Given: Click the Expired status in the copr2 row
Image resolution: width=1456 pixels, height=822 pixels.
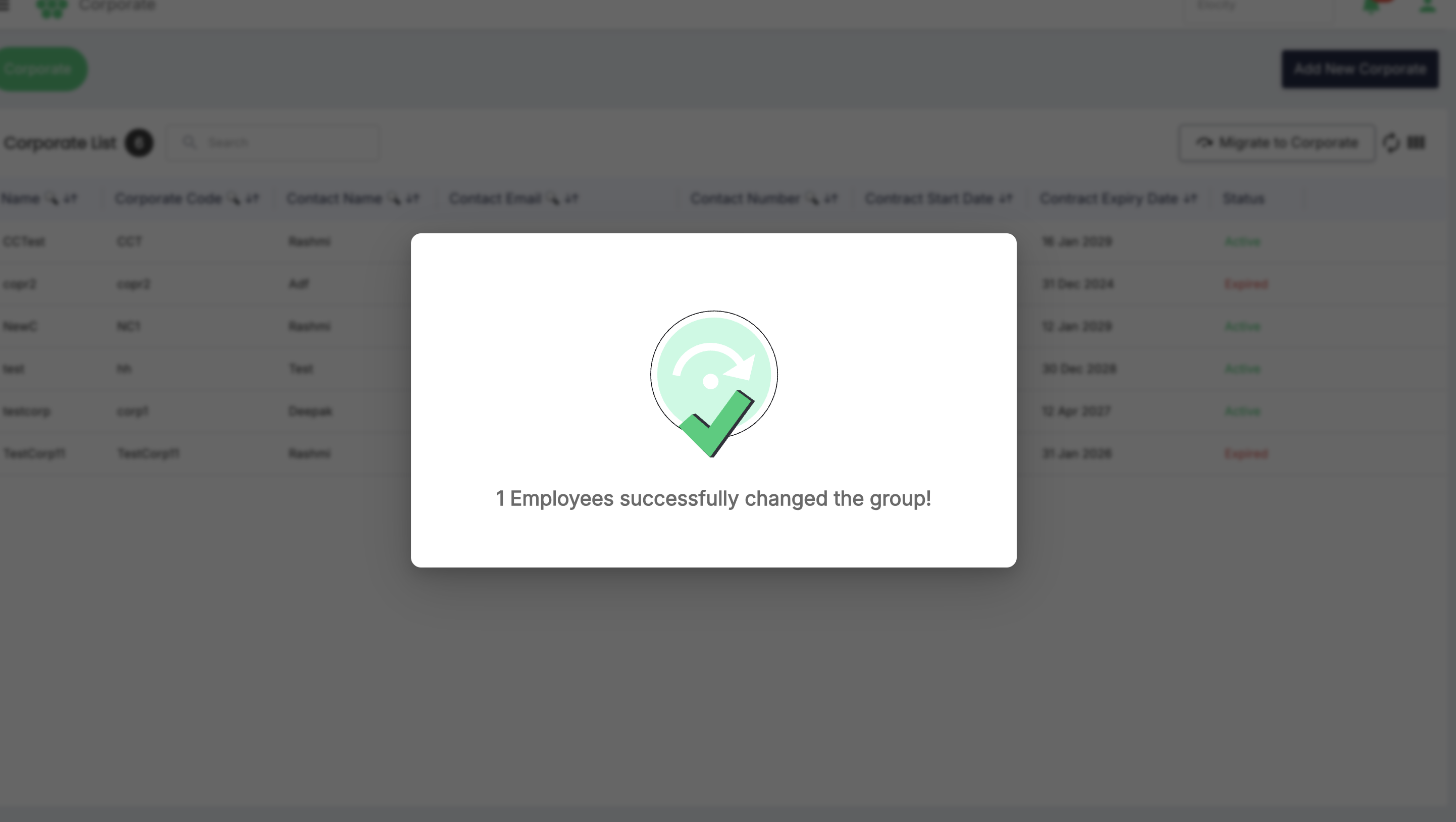Looking at the screenshot, I should pos(1246,284).
